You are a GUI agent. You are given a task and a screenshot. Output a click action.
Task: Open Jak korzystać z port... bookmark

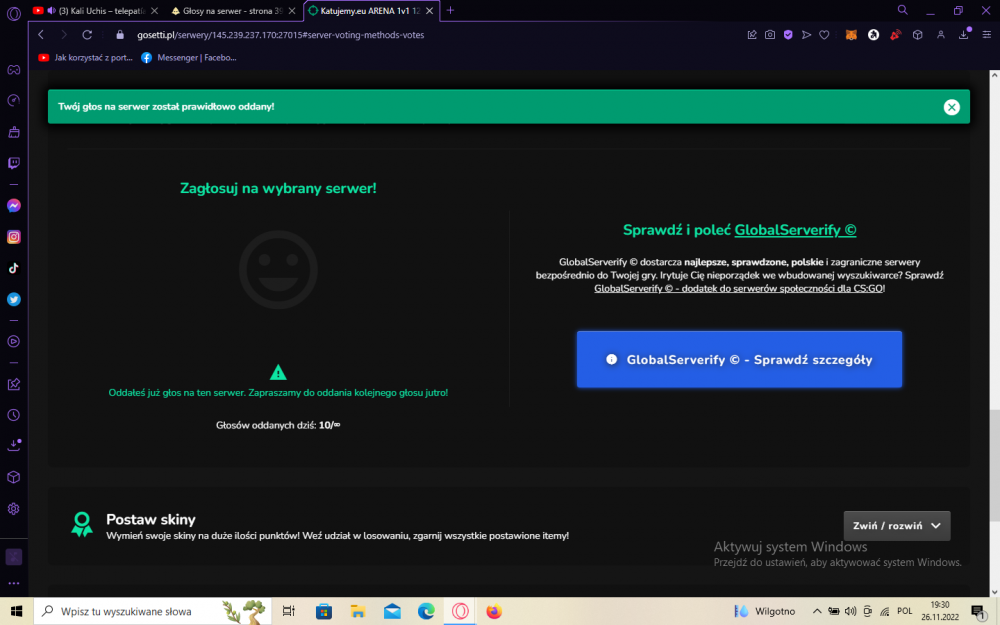tap(86, 57)
